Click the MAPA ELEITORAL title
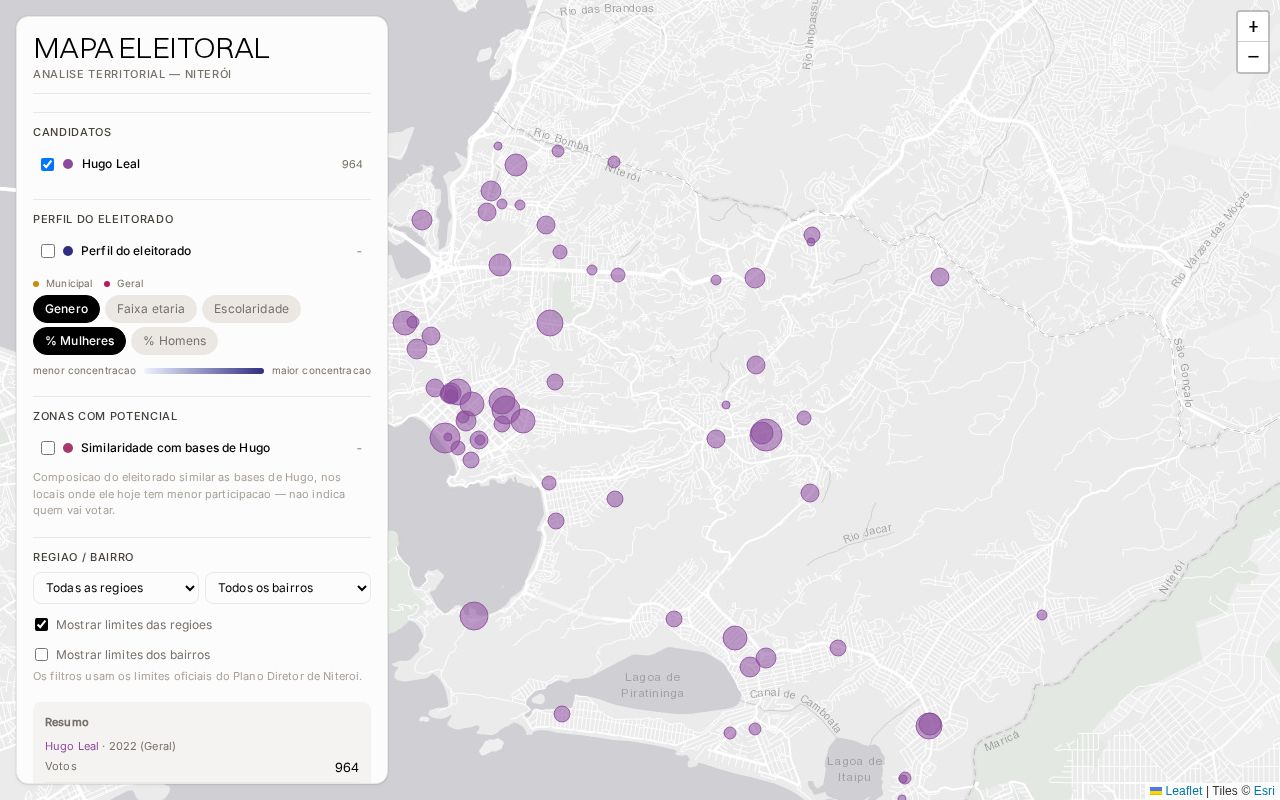The width and height of the screenshot is (1280, 800). click(x=151, y=48)
